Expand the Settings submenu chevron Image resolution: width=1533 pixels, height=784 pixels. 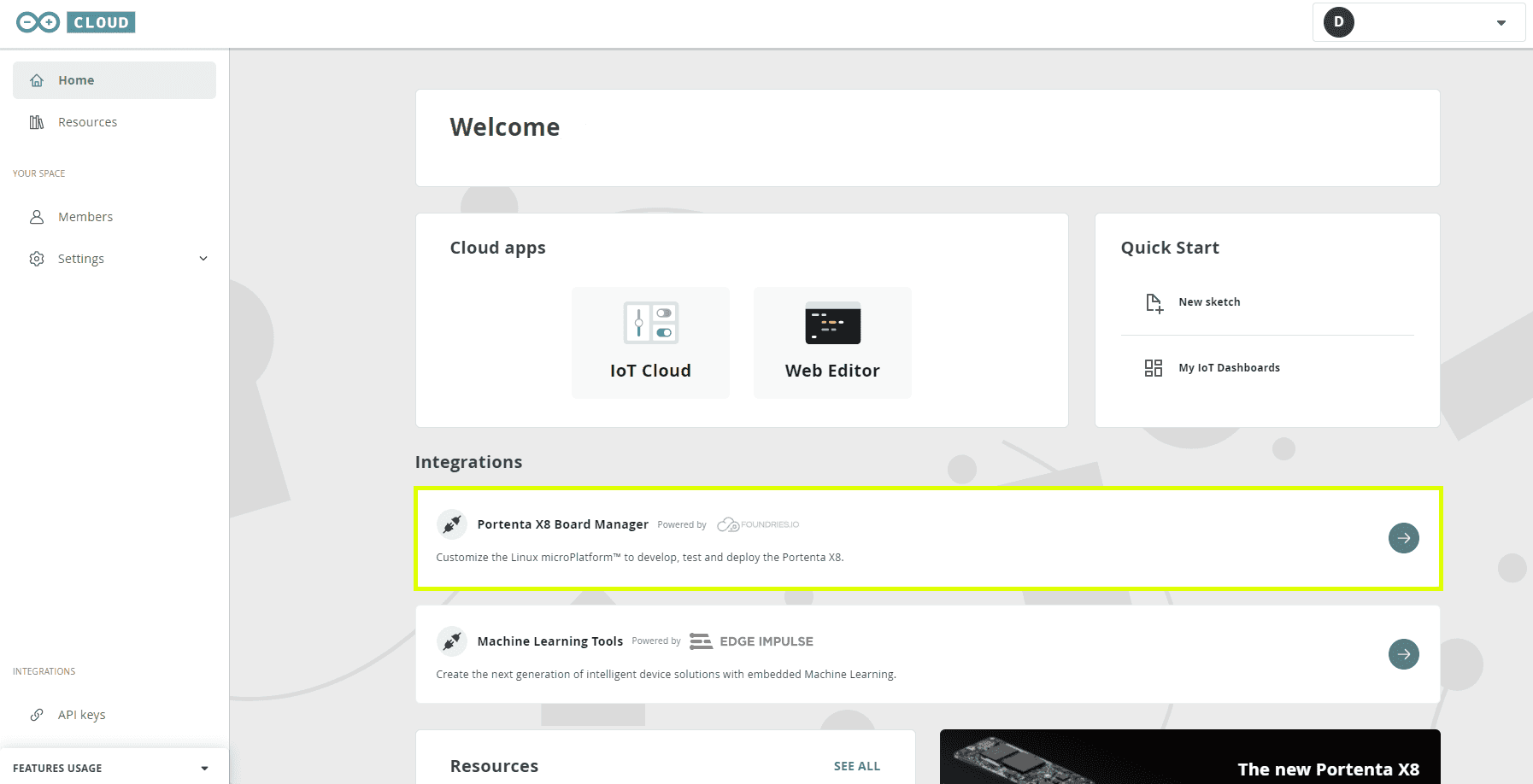[203, 259]
